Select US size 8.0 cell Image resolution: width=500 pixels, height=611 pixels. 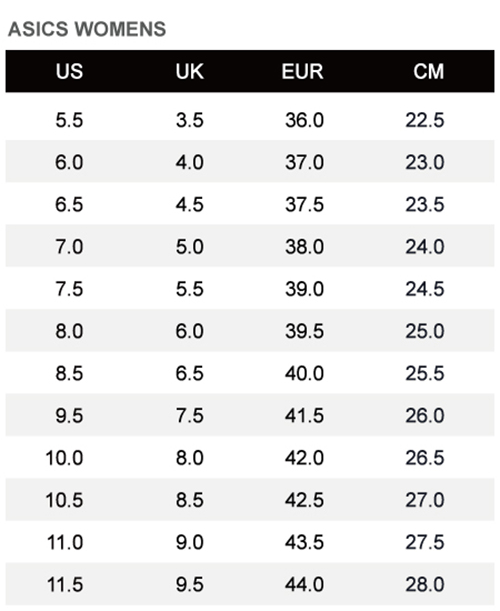tap(69, 331)
